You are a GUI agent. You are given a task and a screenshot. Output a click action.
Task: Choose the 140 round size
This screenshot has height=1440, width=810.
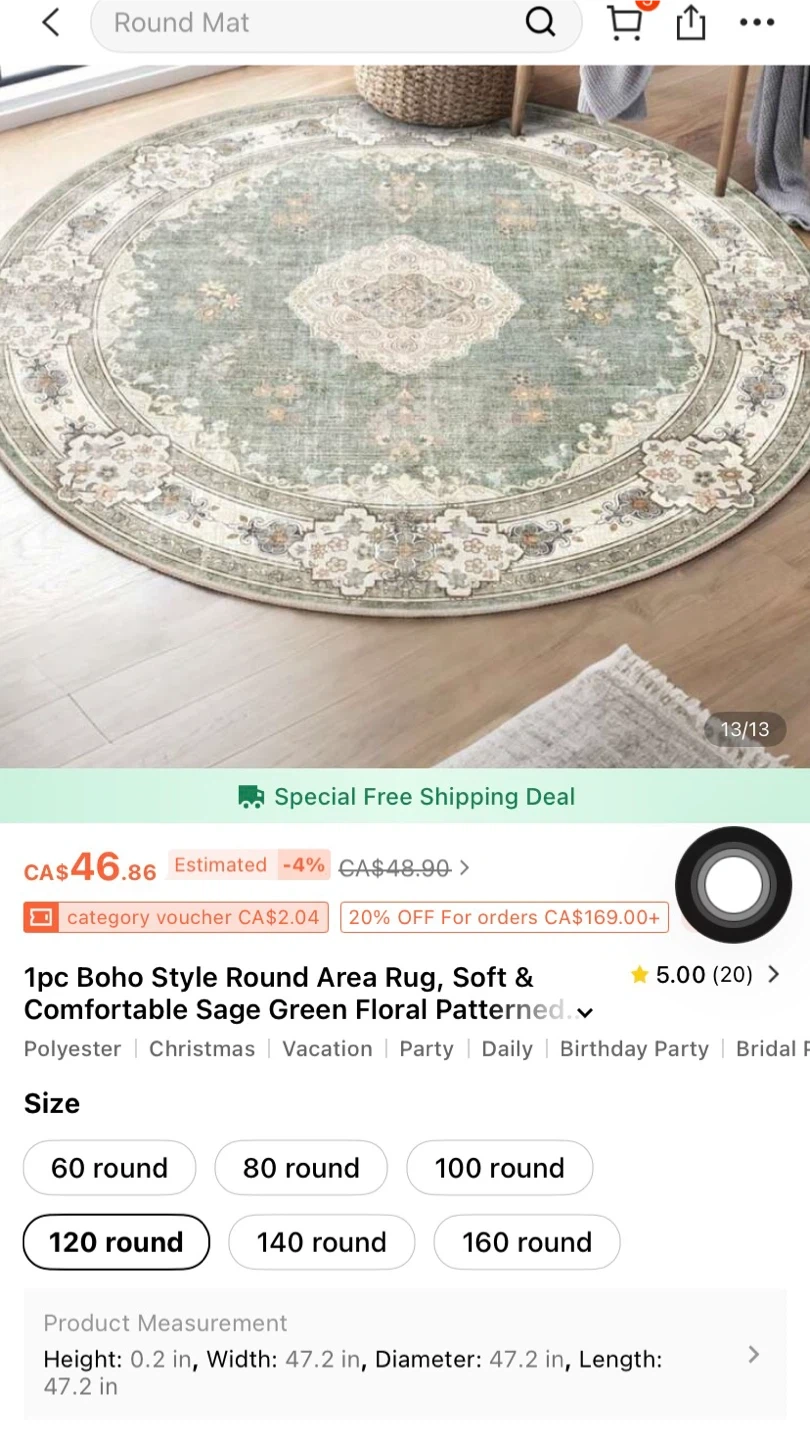point(321,1242)
